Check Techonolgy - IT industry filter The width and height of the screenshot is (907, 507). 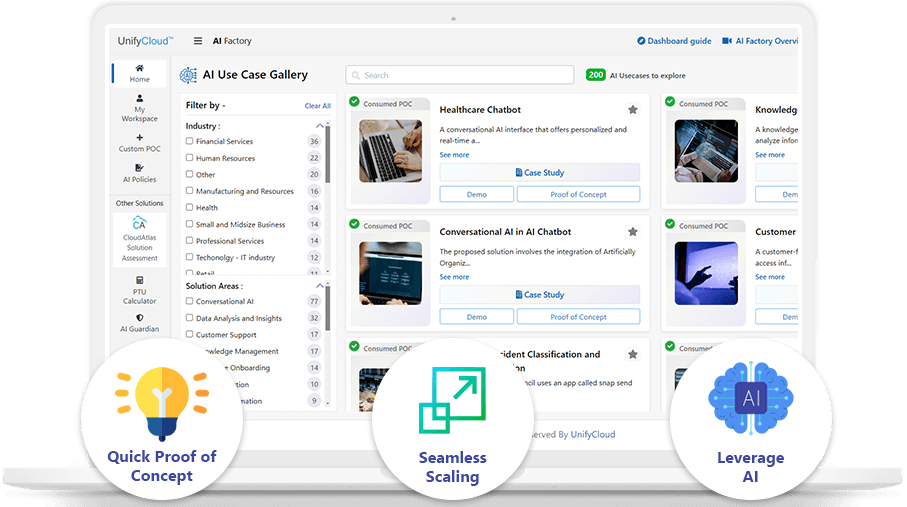[189, 256]
